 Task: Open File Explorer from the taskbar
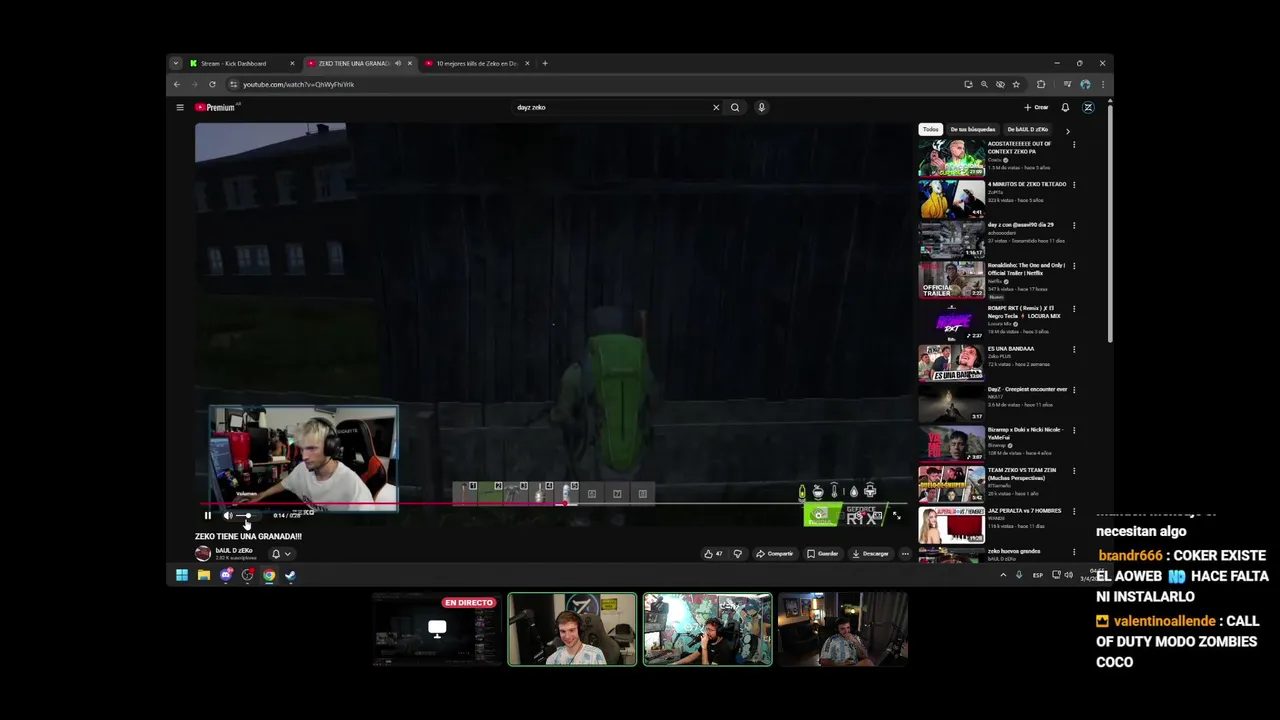(204, 575)
